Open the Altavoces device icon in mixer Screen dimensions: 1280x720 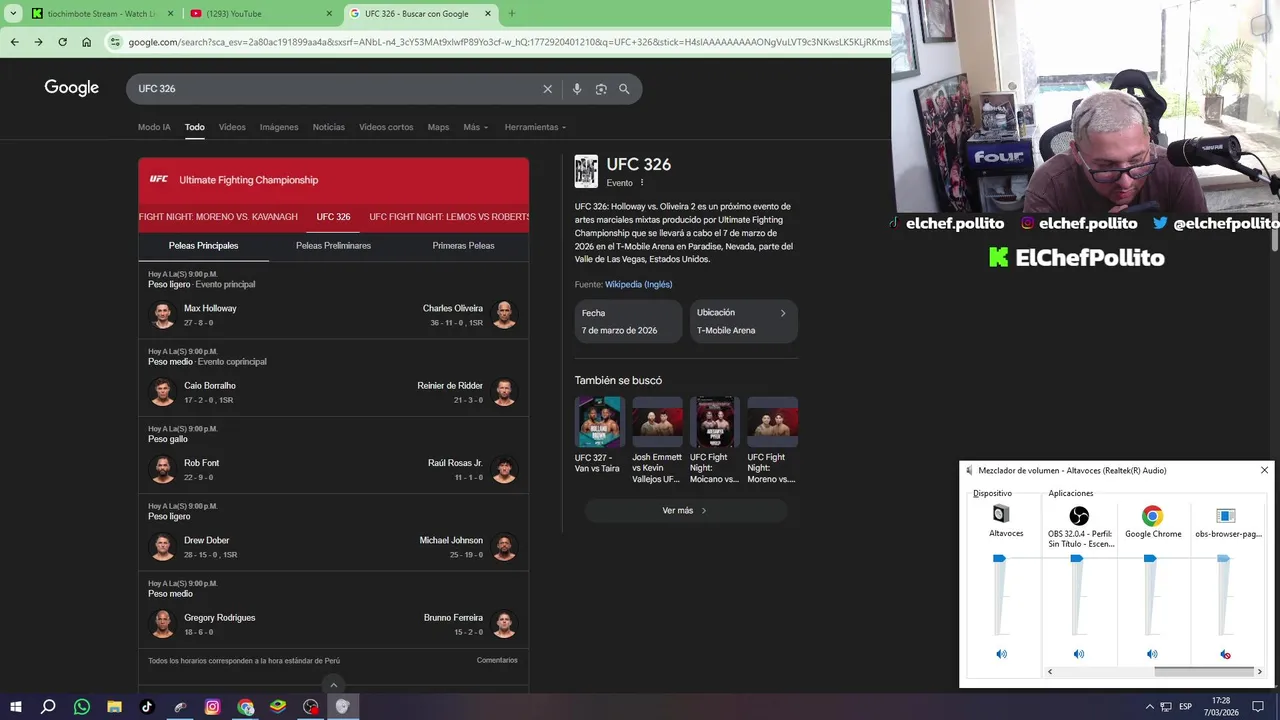tap(1001, 514)
